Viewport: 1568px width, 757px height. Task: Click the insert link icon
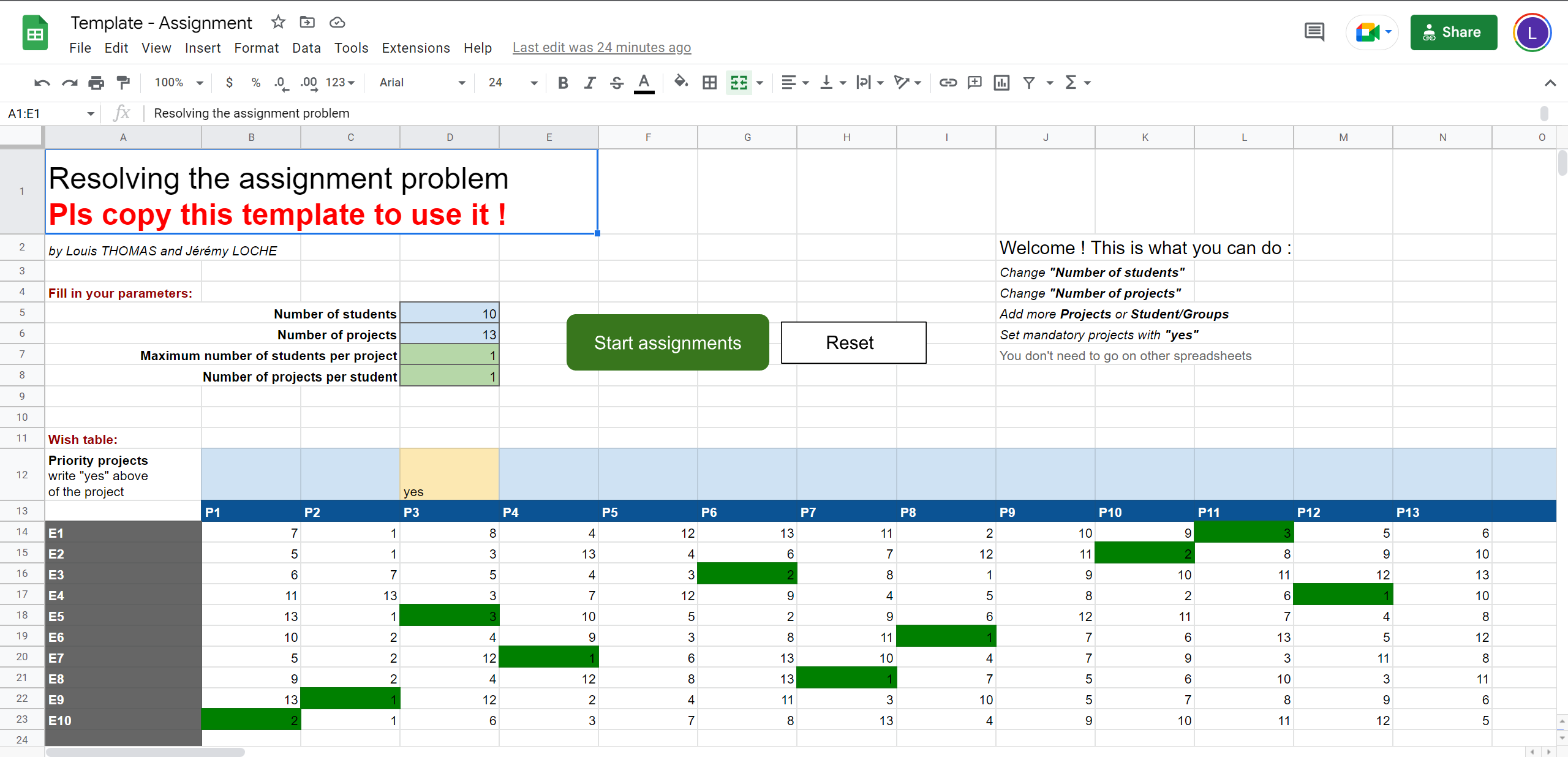pos(948,83)
